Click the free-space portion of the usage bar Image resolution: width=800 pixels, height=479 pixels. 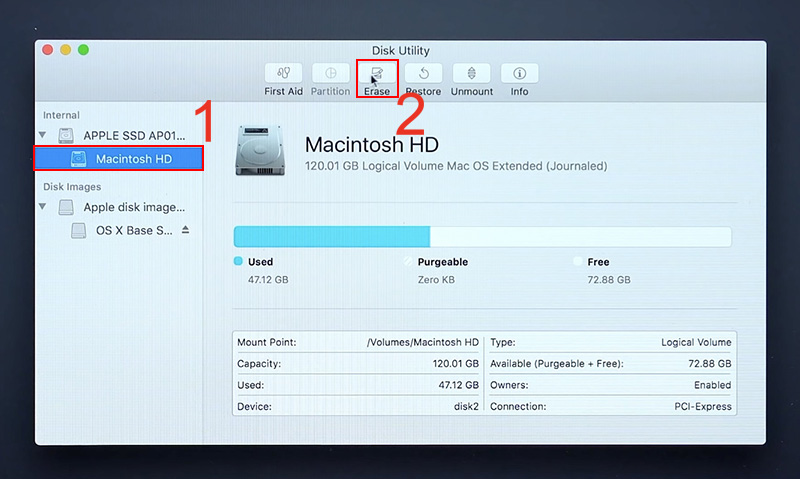[x=581, y=237]
